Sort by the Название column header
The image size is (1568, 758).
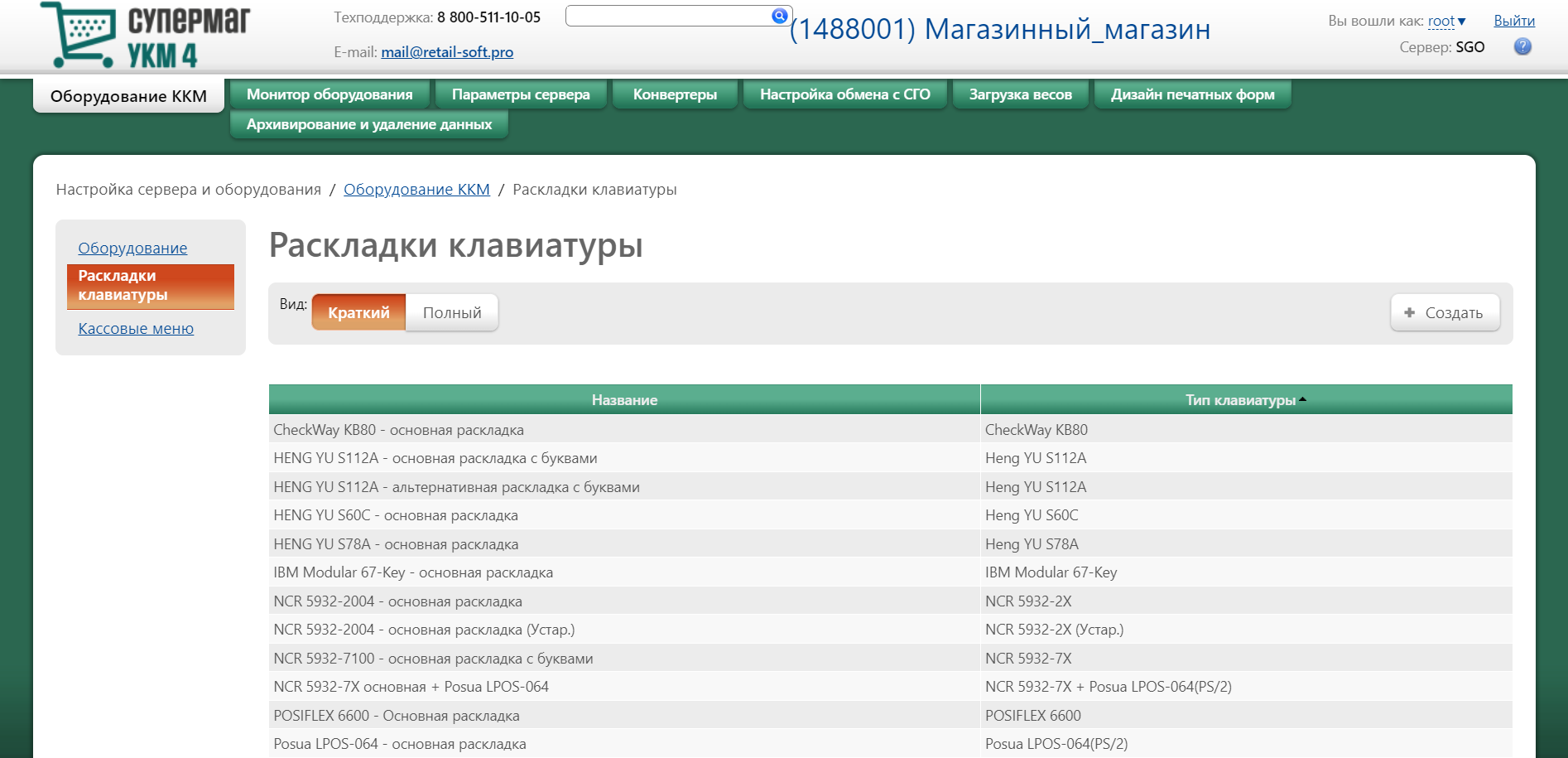(624, 399)
